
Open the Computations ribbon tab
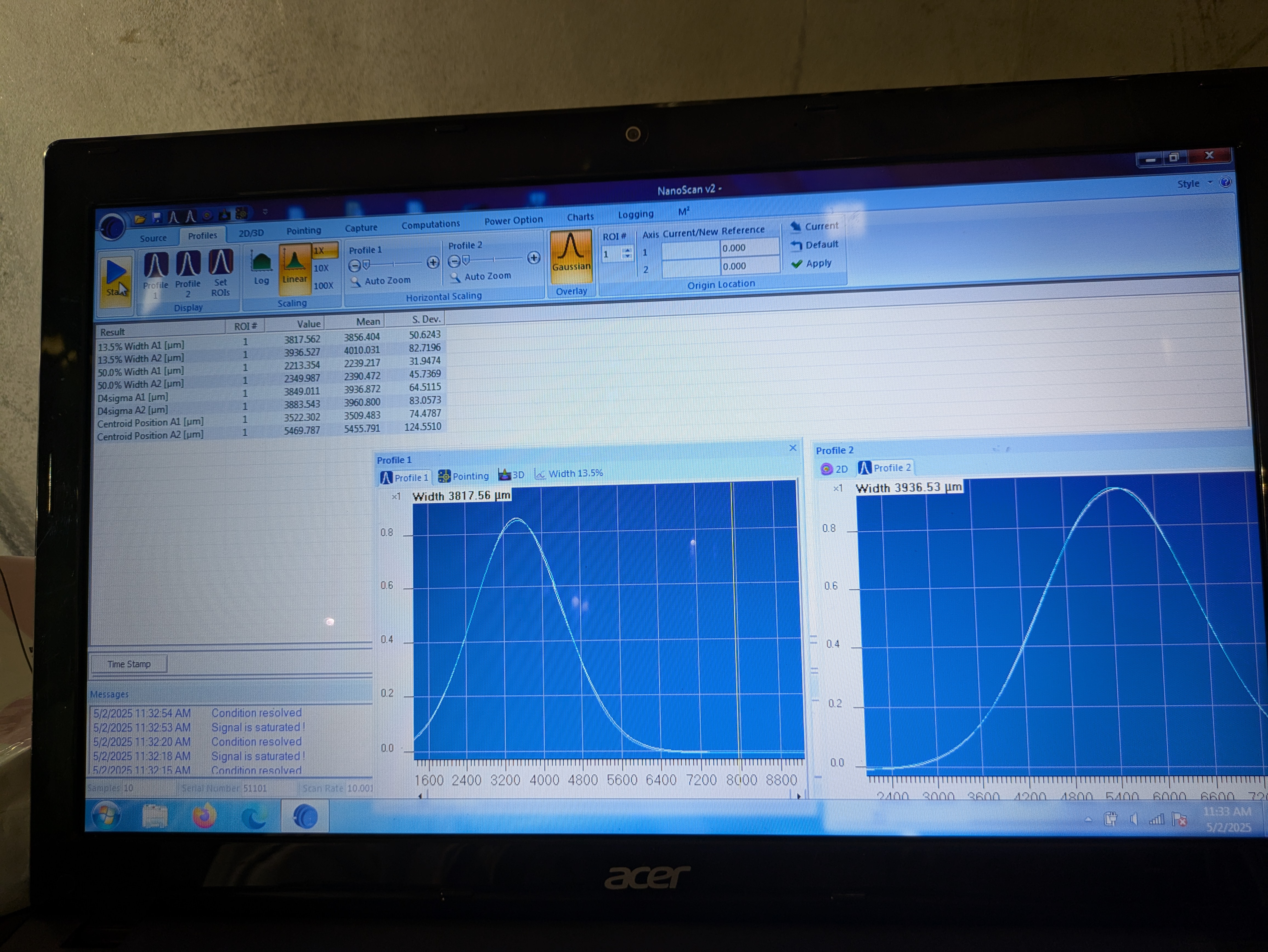point(431,224)
